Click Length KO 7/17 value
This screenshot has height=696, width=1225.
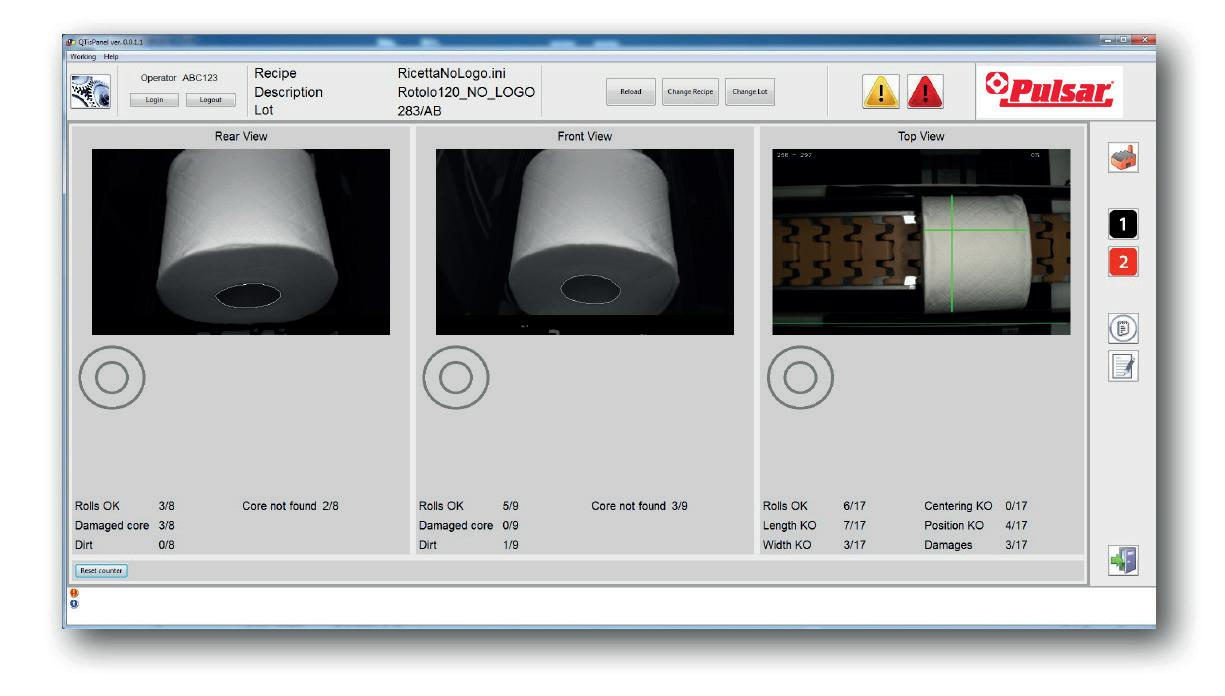tap(855, 525)
